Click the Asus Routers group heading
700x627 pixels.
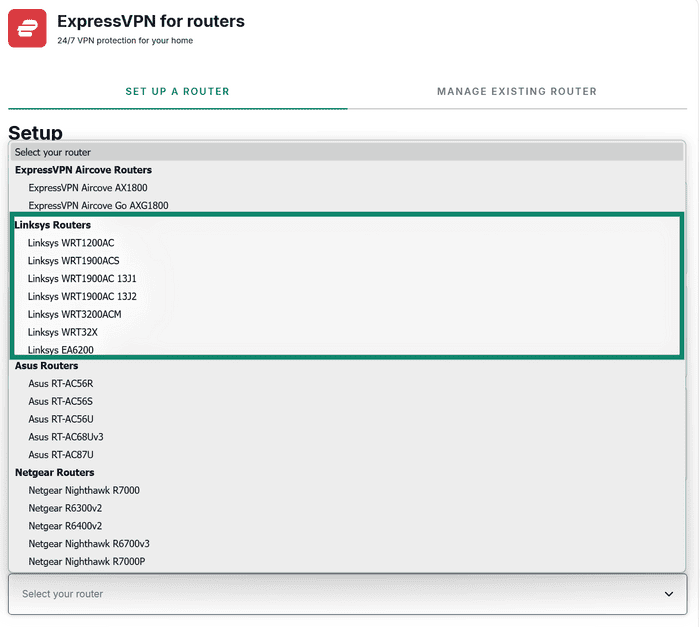click(46, 366)
